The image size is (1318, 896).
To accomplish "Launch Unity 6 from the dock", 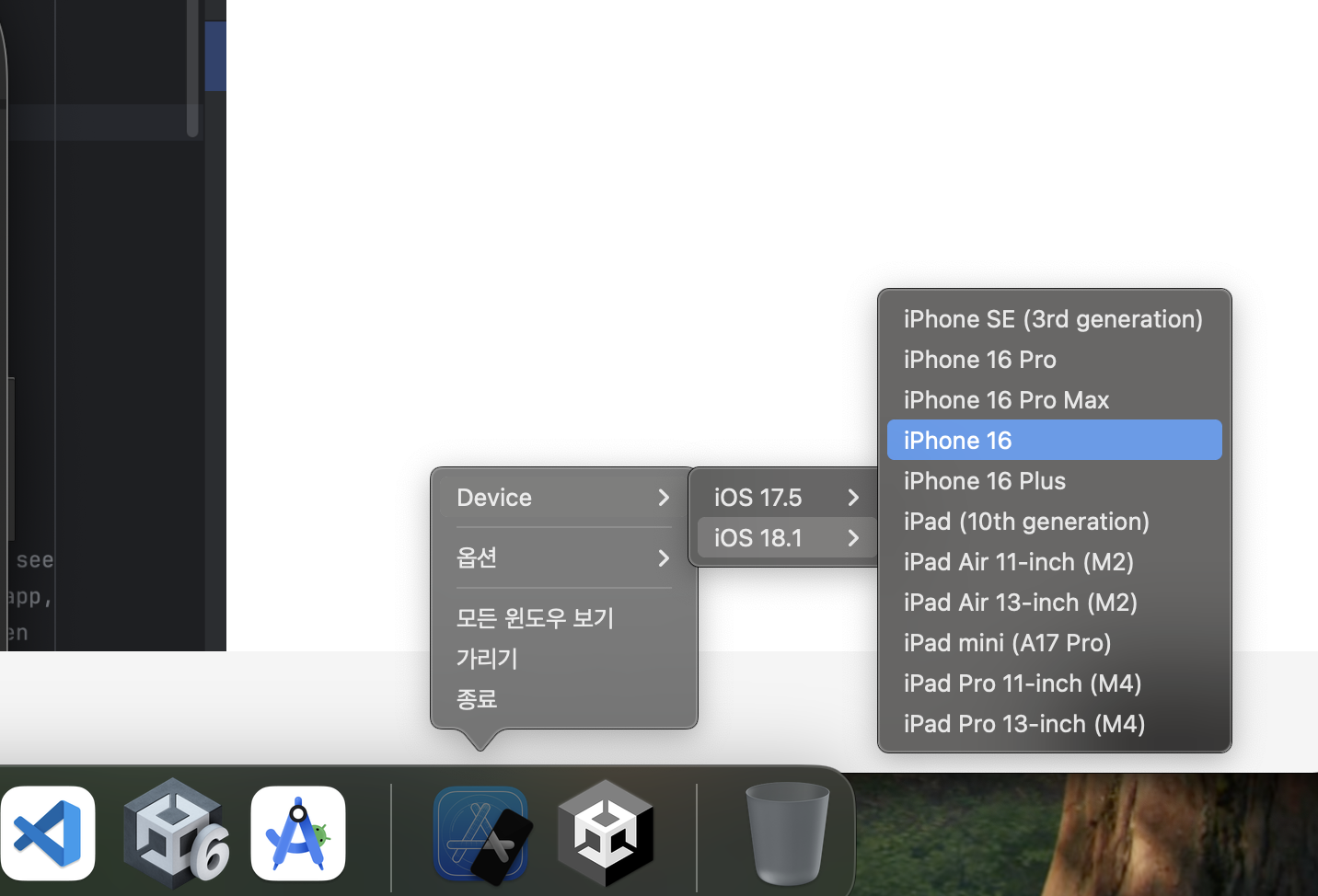I will (176, 833).
